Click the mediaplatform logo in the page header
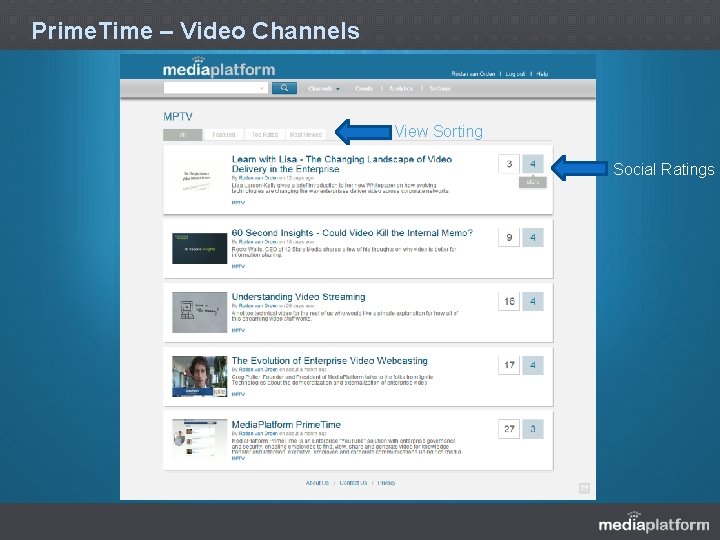This screenshot has height=540, width=720. [x=219, y=68]
